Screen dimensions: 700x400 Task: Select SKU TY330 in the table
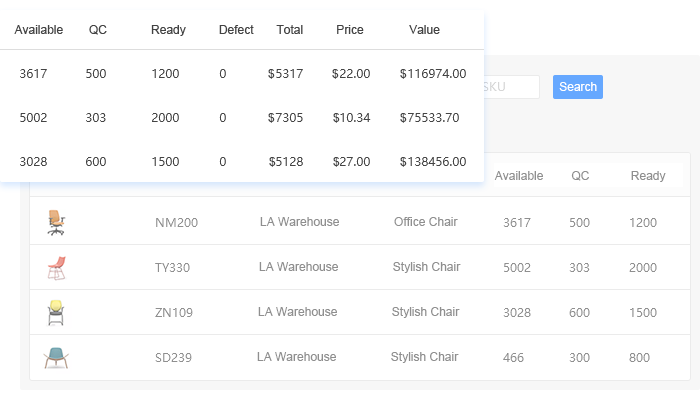172,267
